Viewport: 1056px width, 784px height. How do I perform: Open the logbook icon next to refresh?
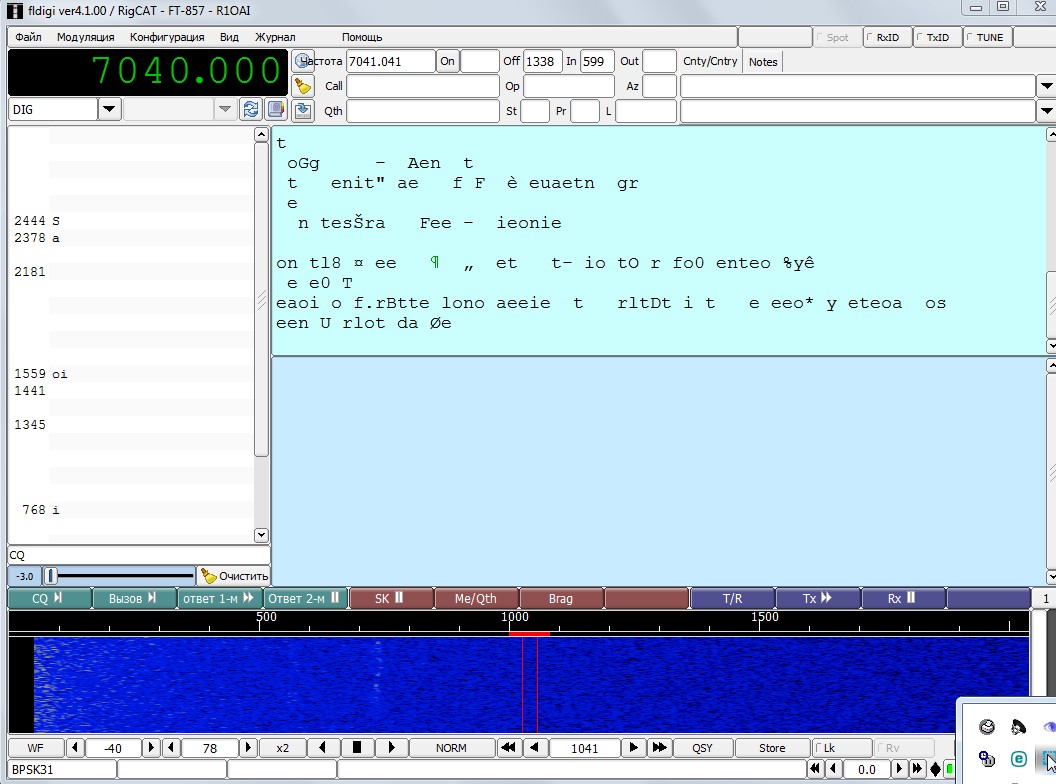coord(275,110)
